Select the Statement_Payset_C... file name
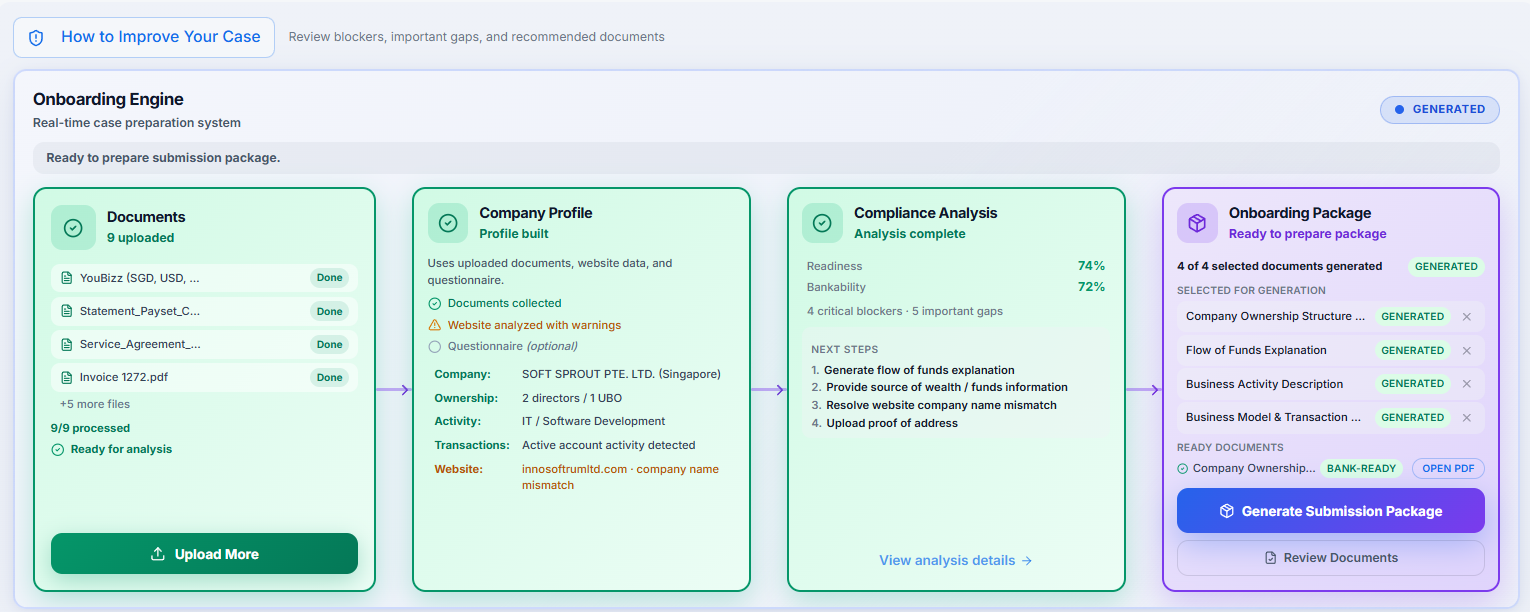Image resolution: width=1530 pixels, height=612 pixels. (x=140, y=311)
